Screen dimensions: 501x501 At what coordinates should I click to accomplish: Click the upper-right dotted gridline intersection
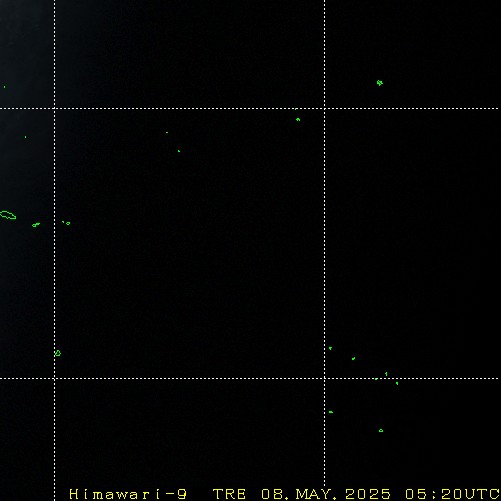325,108
